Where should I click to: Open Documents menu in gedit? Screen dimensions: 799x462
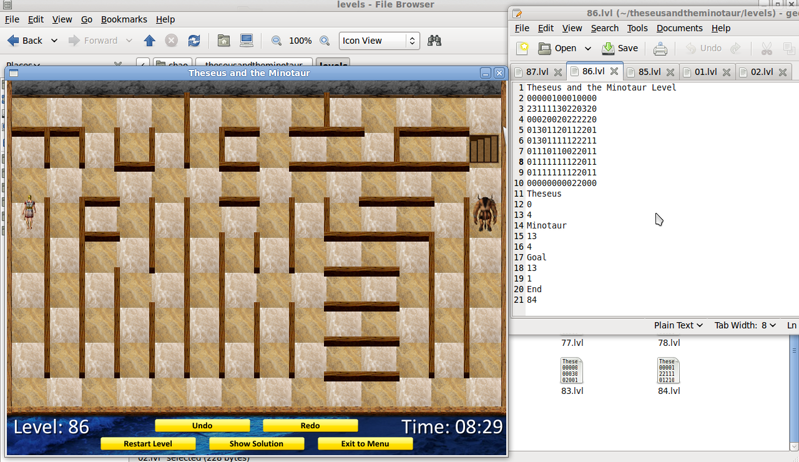(x=679, y=28)
